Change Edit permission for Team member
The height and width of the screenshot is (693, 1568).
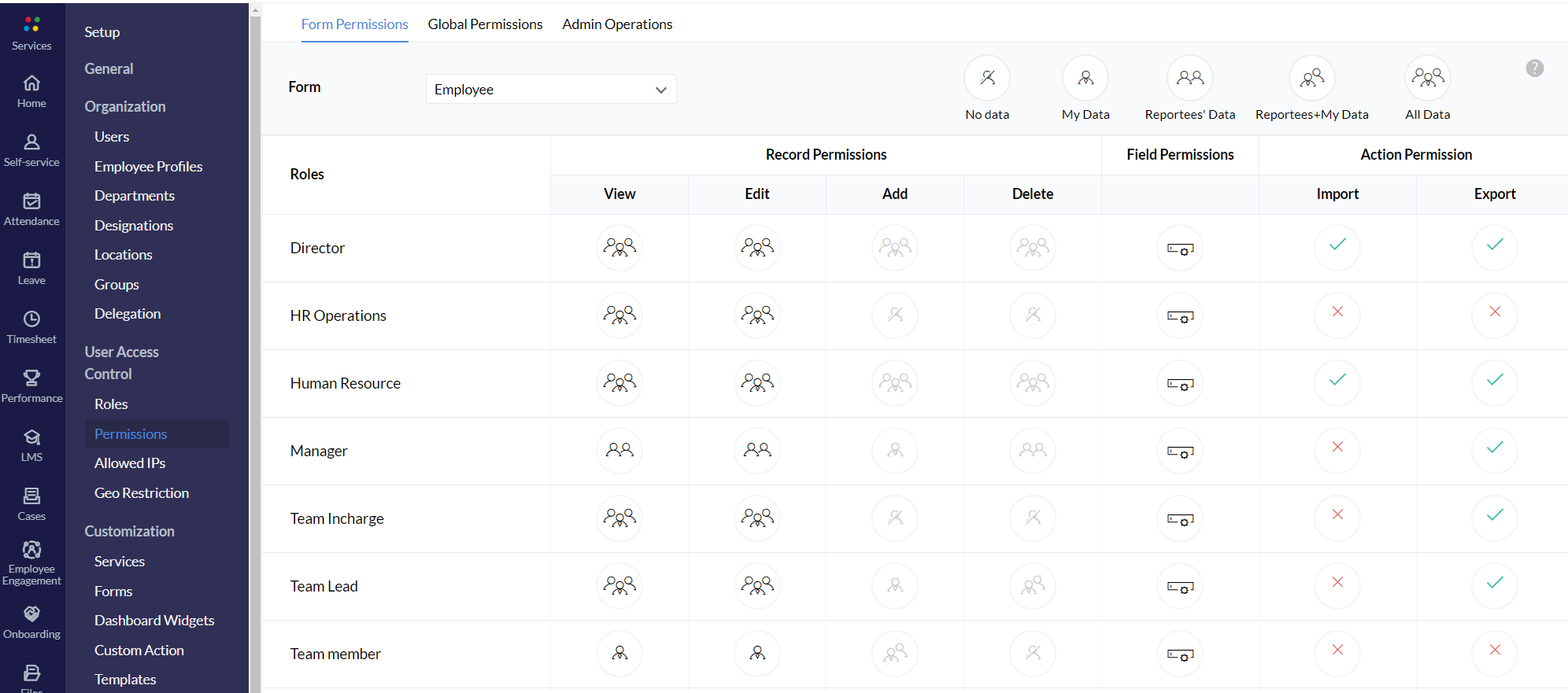pyautogui.click(x=757, y=654)
